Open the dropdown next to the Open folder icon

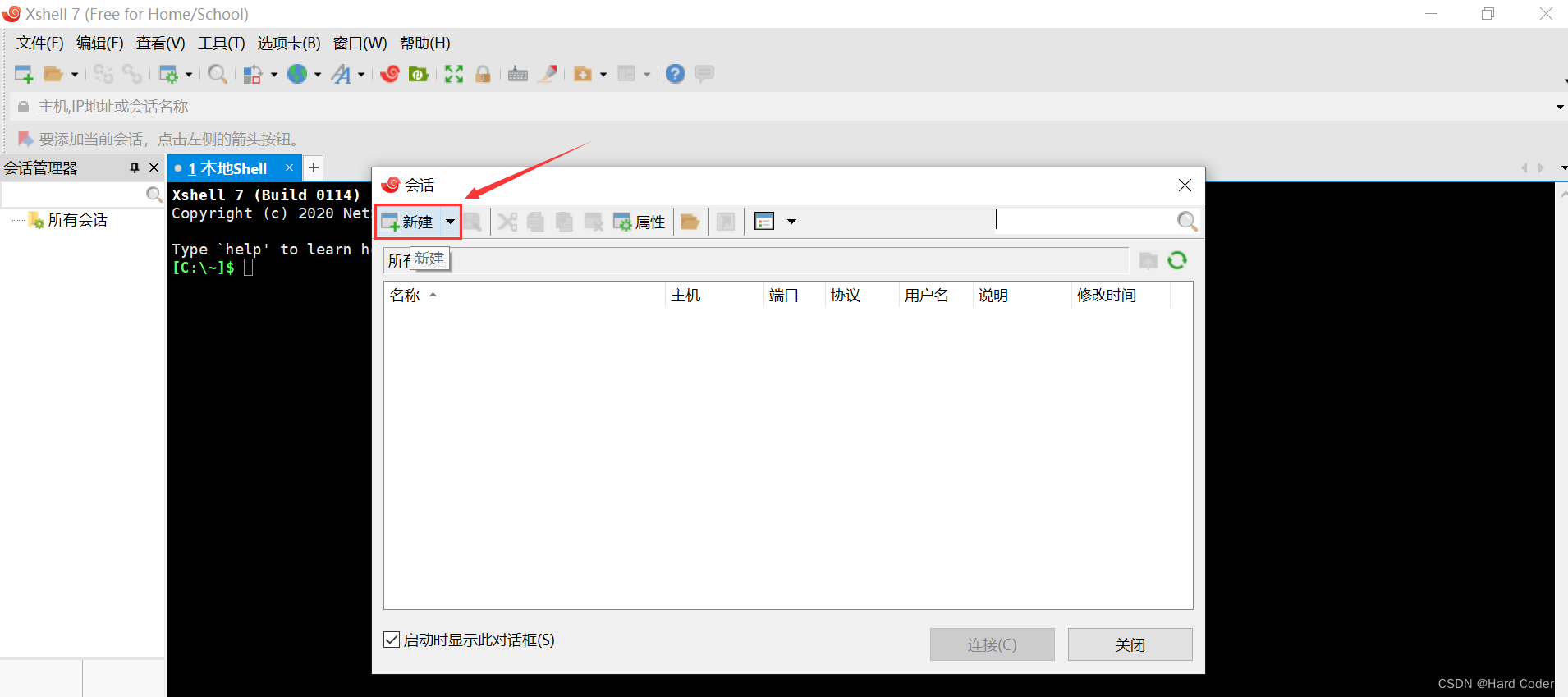(75, 75)
